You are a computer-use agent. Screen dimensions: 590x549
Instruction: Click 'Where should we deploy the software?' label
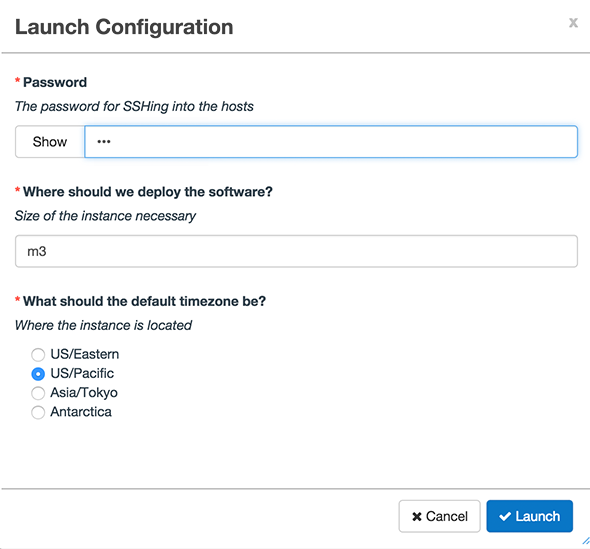(x=148, y=192)
